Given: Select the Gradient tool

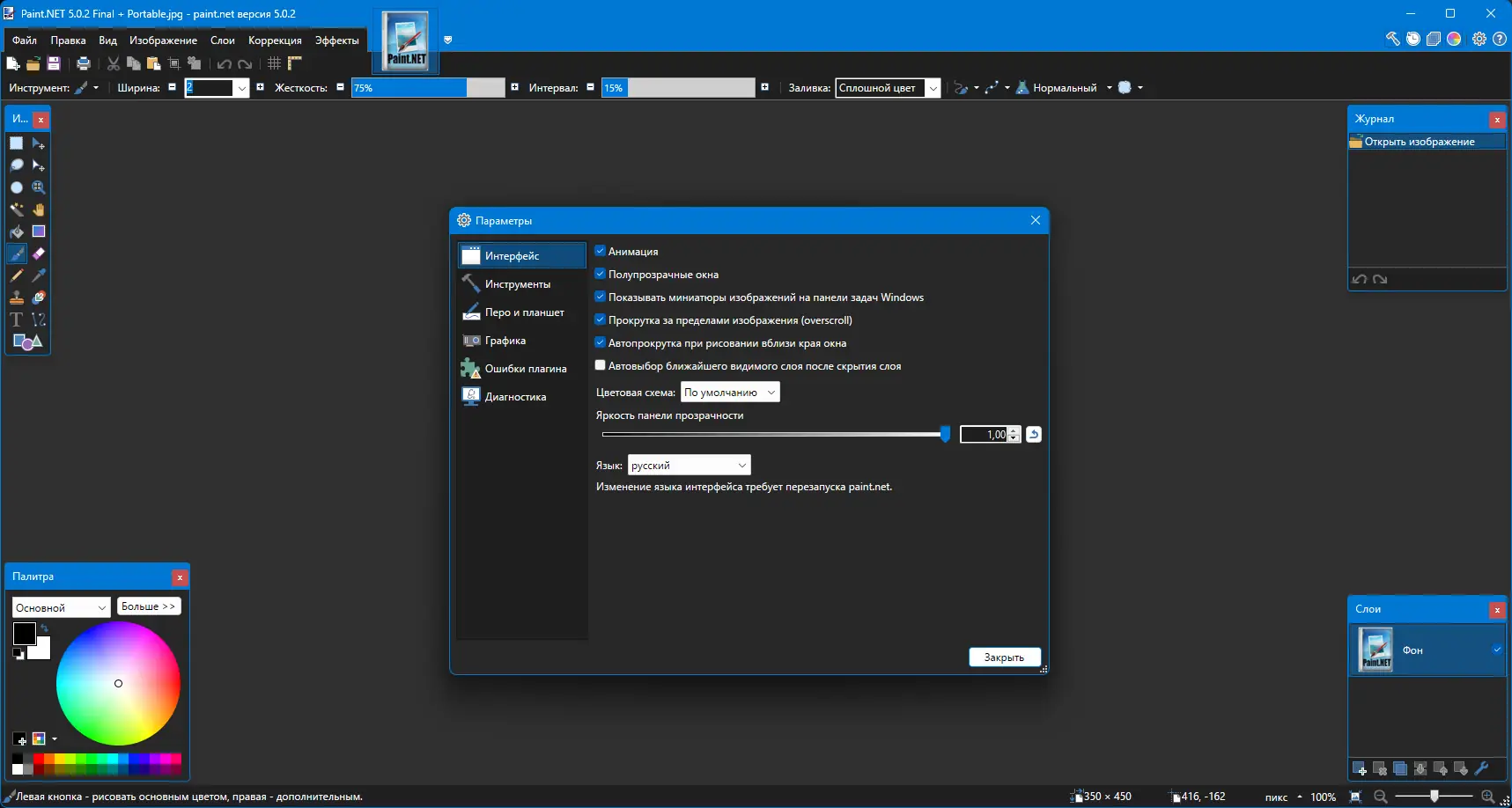Looking at the screenshot, I should [39, 231].
